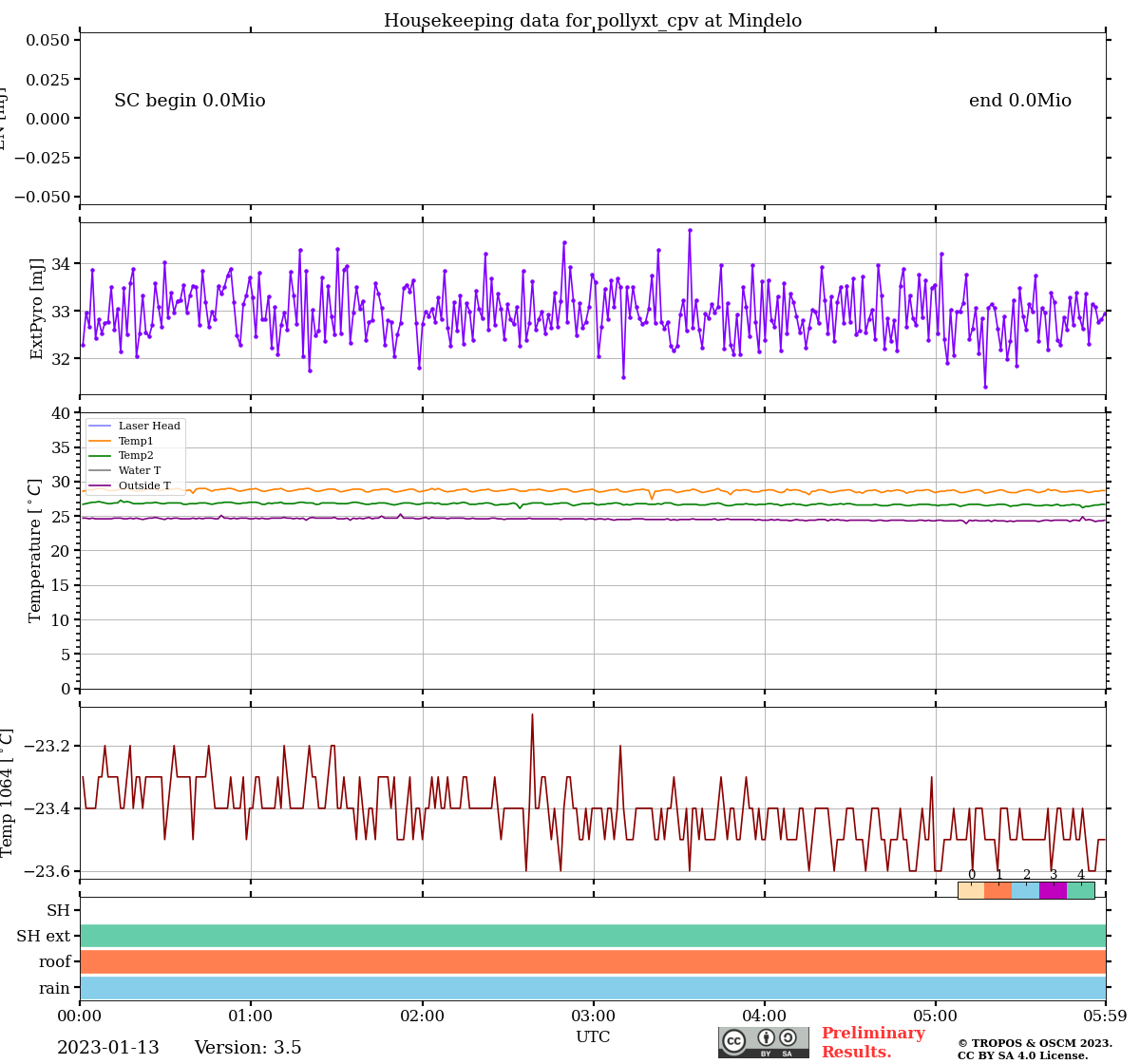Click the UTC axis label

pos(593,1036)
